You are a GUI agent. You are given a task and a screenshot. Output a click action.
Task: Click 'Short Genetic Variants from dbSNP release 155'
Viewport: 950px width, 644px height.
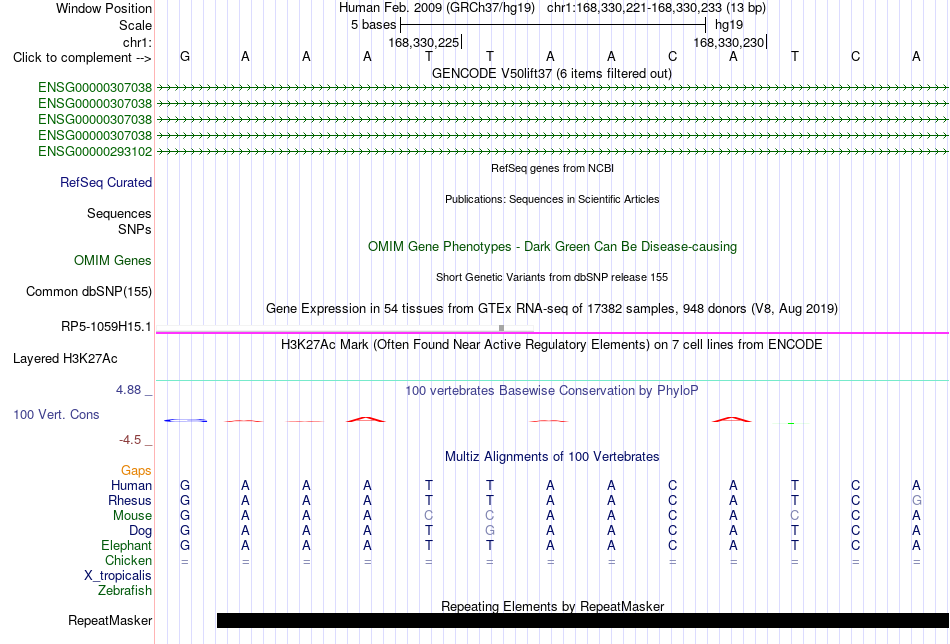point(552,277)
